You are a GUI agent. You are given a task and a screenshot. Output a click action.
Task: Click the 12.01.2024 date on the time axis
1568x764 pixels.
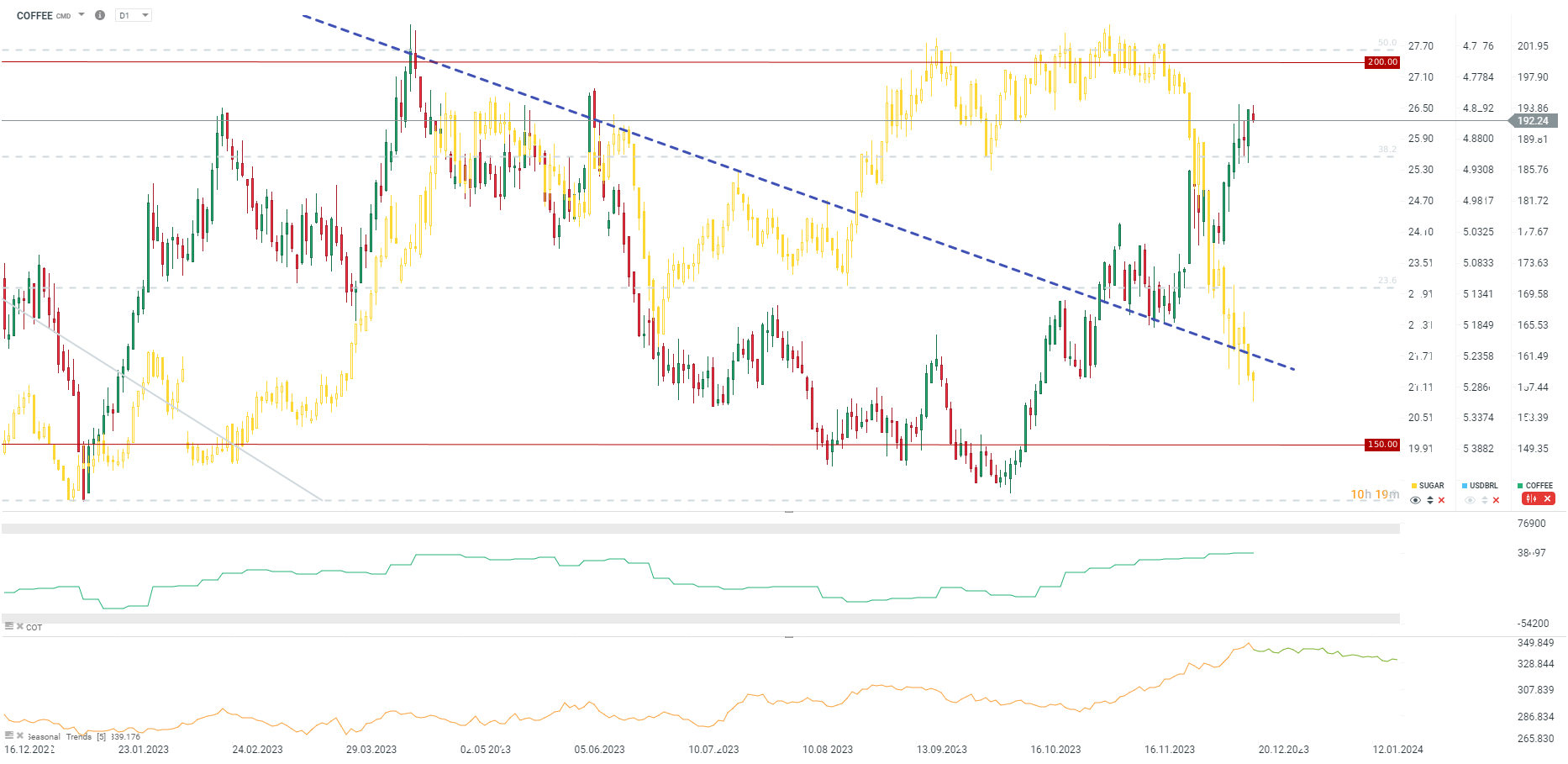coord(1398,750)
